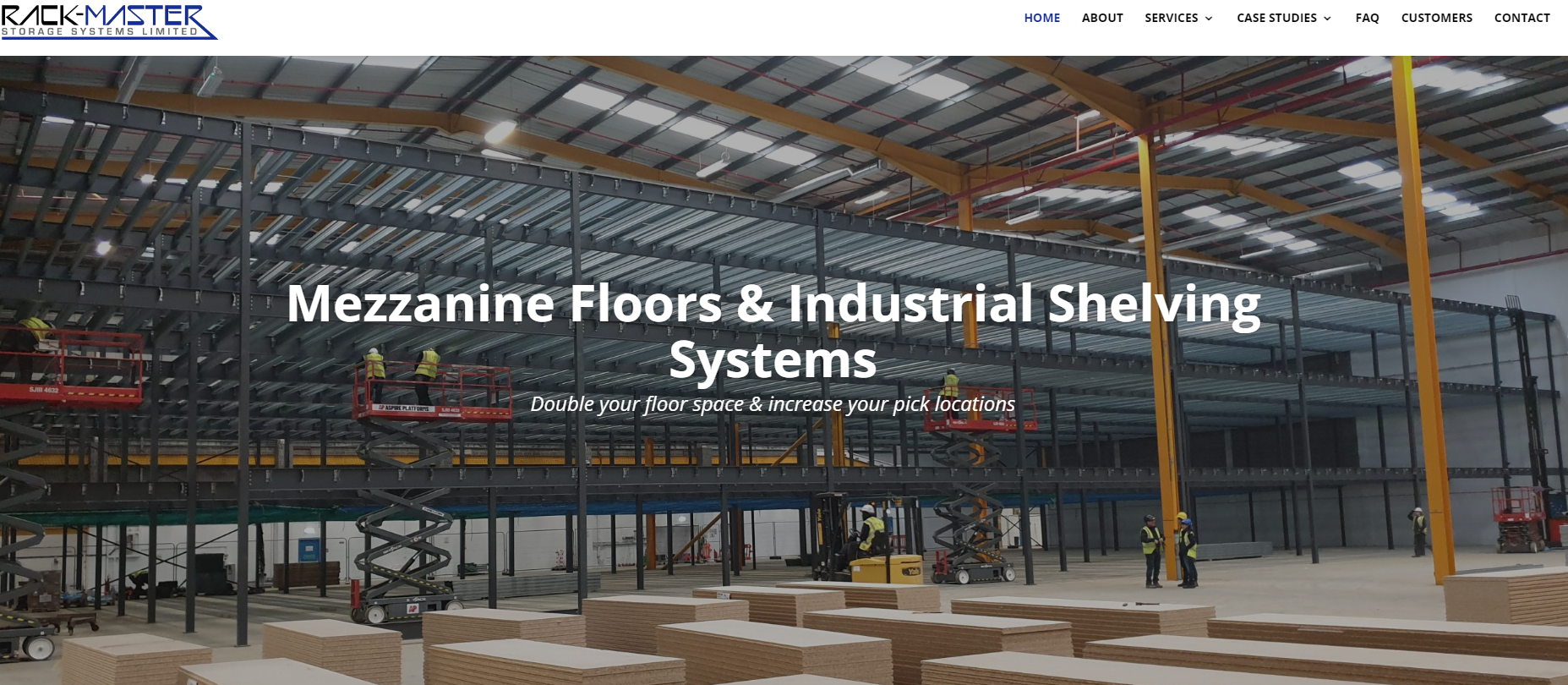The height and width of the screenshot is (685, 1568).
Task: Go to the Home page
Action: (x=1041, y=18)
